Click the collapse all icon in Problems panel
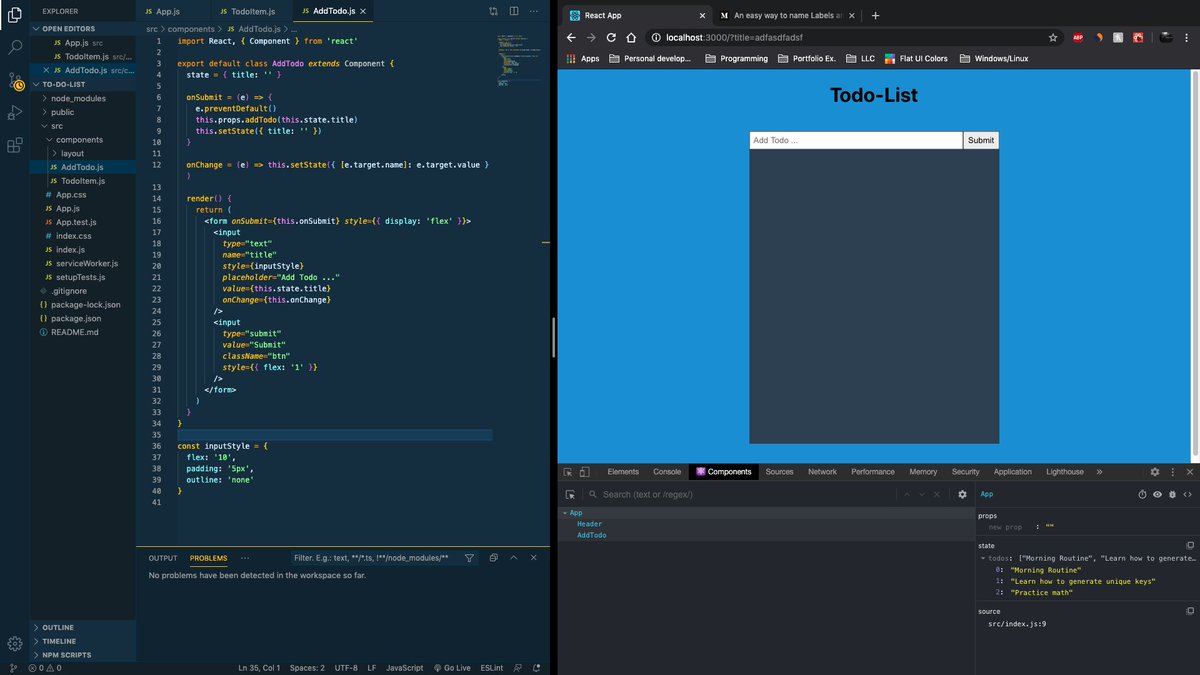1200x675 pixels. (x=493, y=558)
